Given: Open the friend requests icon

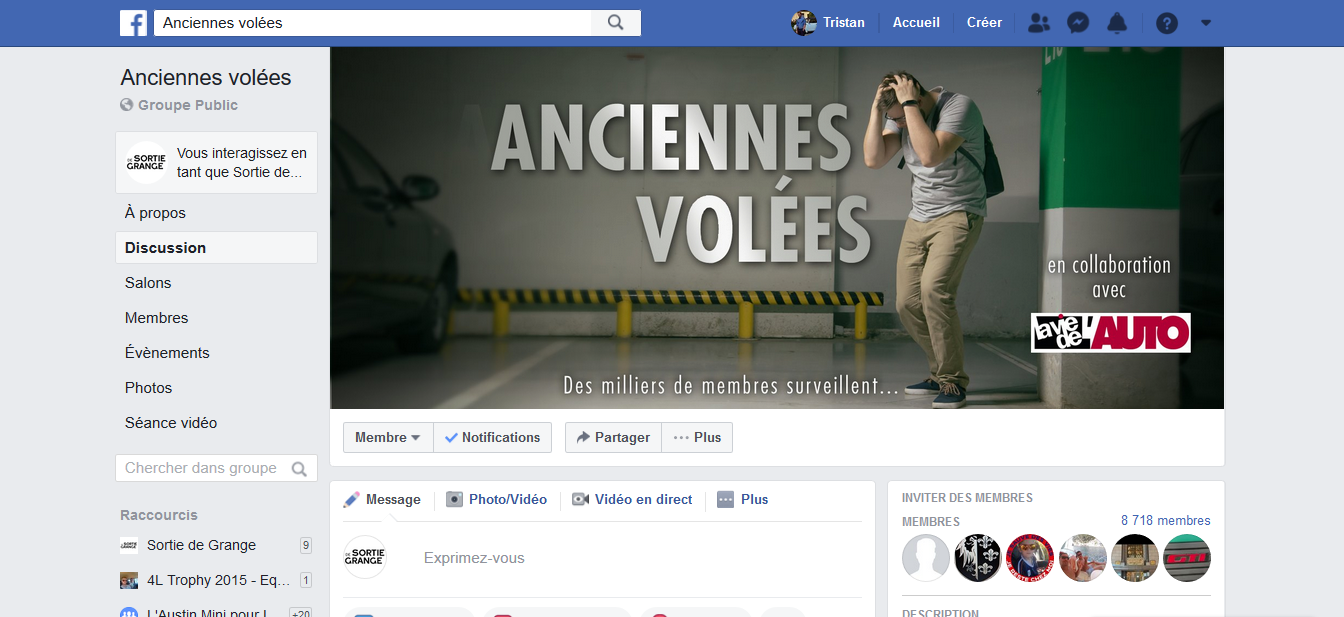Looking at the screenshot, I should click(1039, 23).
